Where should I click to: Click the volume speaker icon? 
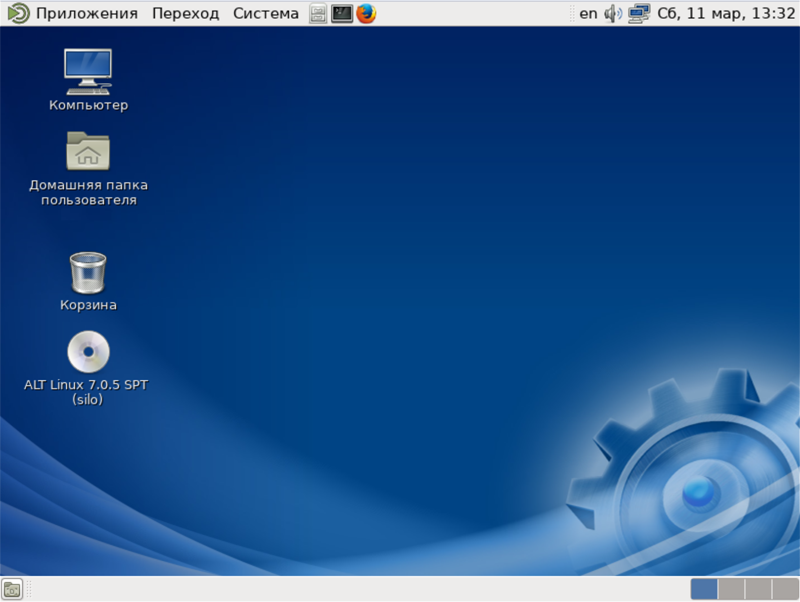point(613,13)
